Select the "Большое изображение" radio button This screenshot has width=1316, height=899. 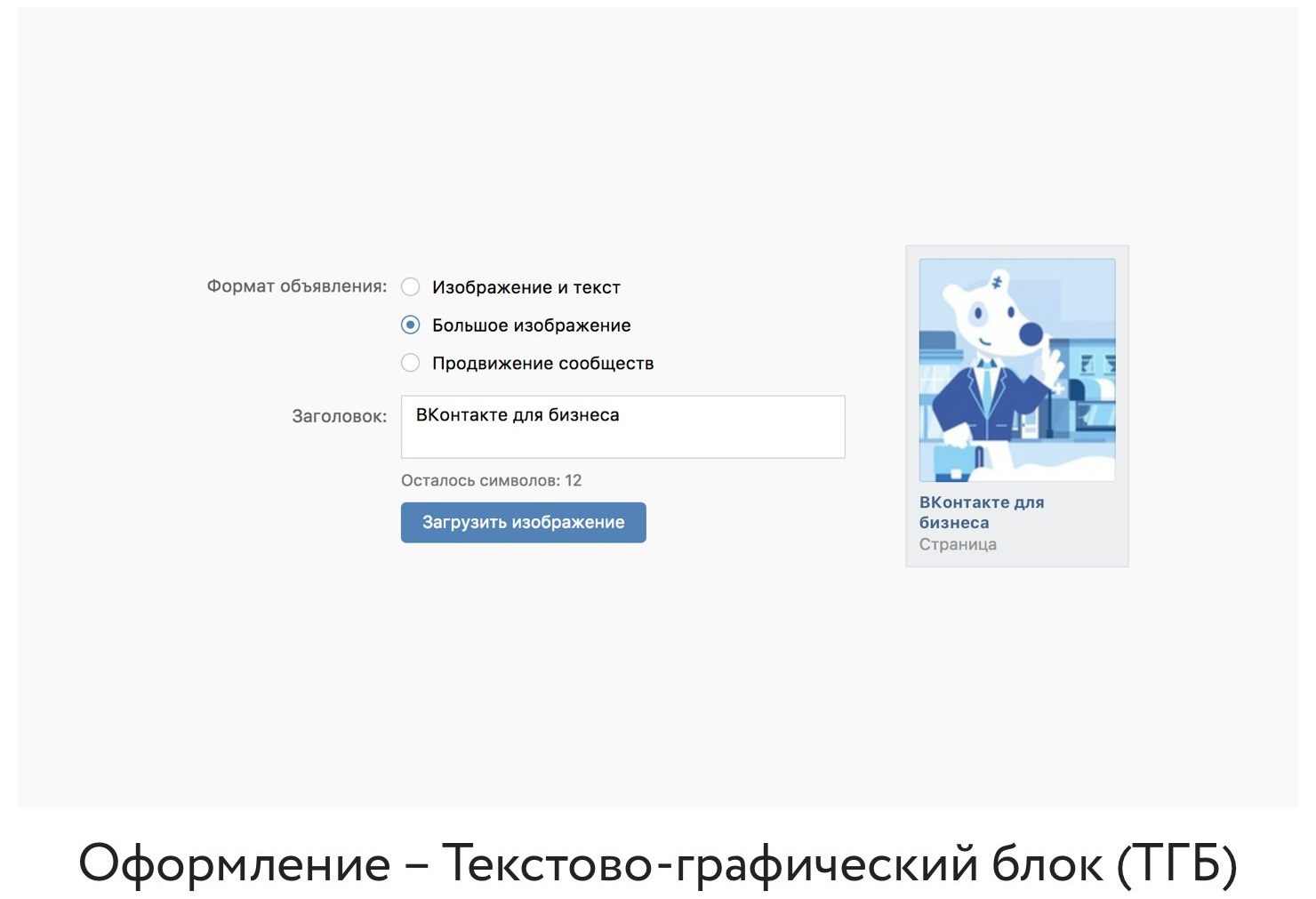(x=410, y=325)
